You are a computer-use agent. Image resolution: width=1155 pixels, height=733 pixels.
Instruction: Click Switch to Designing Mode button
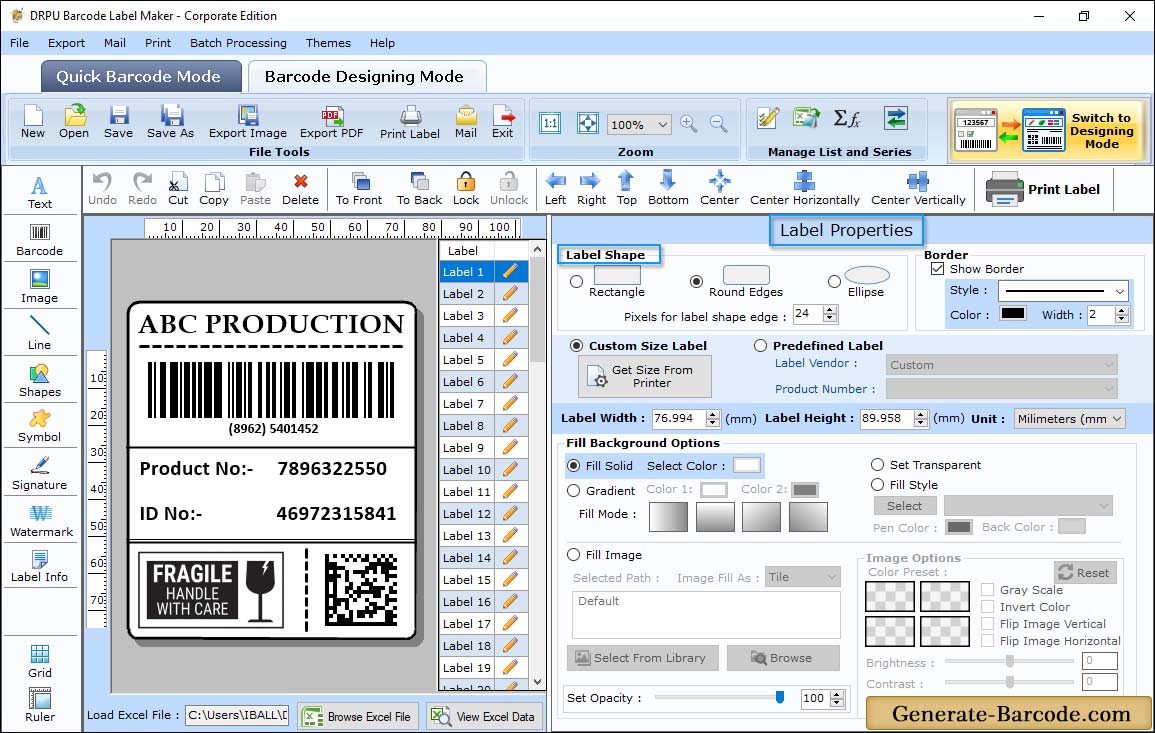point(1048,130)
